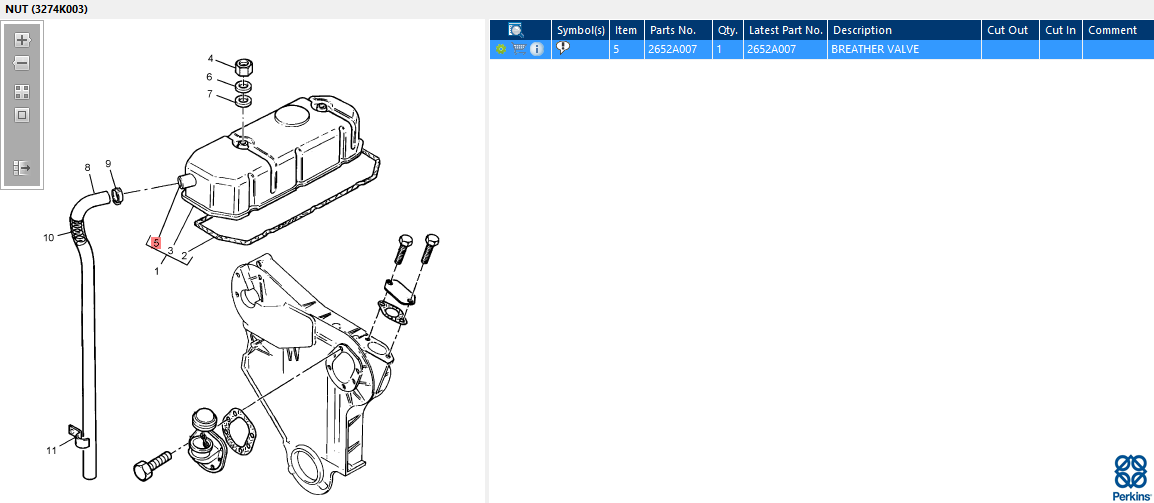Select callout number 4 nut on diagram

[x=210, y=59]
